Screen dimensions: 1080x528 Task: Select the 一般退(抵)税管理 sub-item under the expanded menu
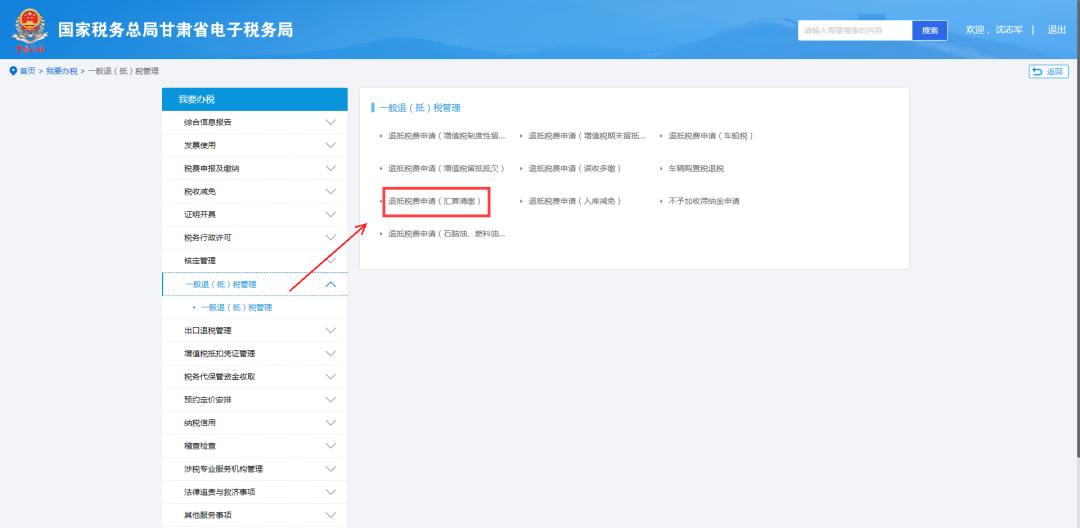pos(236,308)
